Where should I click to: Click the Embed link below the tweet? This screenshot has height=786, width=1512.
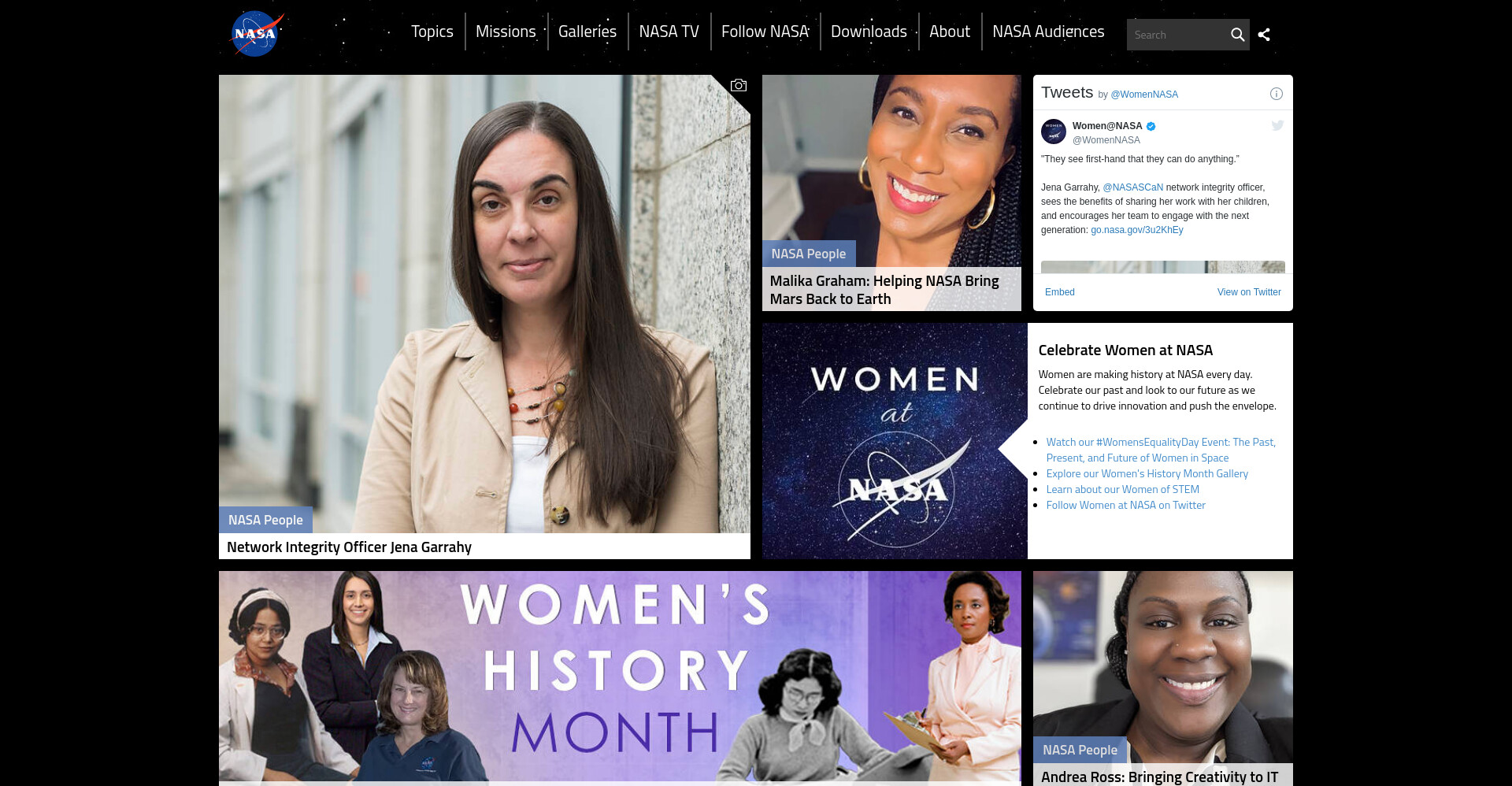pyautogui.click(x=1059, y=292)
